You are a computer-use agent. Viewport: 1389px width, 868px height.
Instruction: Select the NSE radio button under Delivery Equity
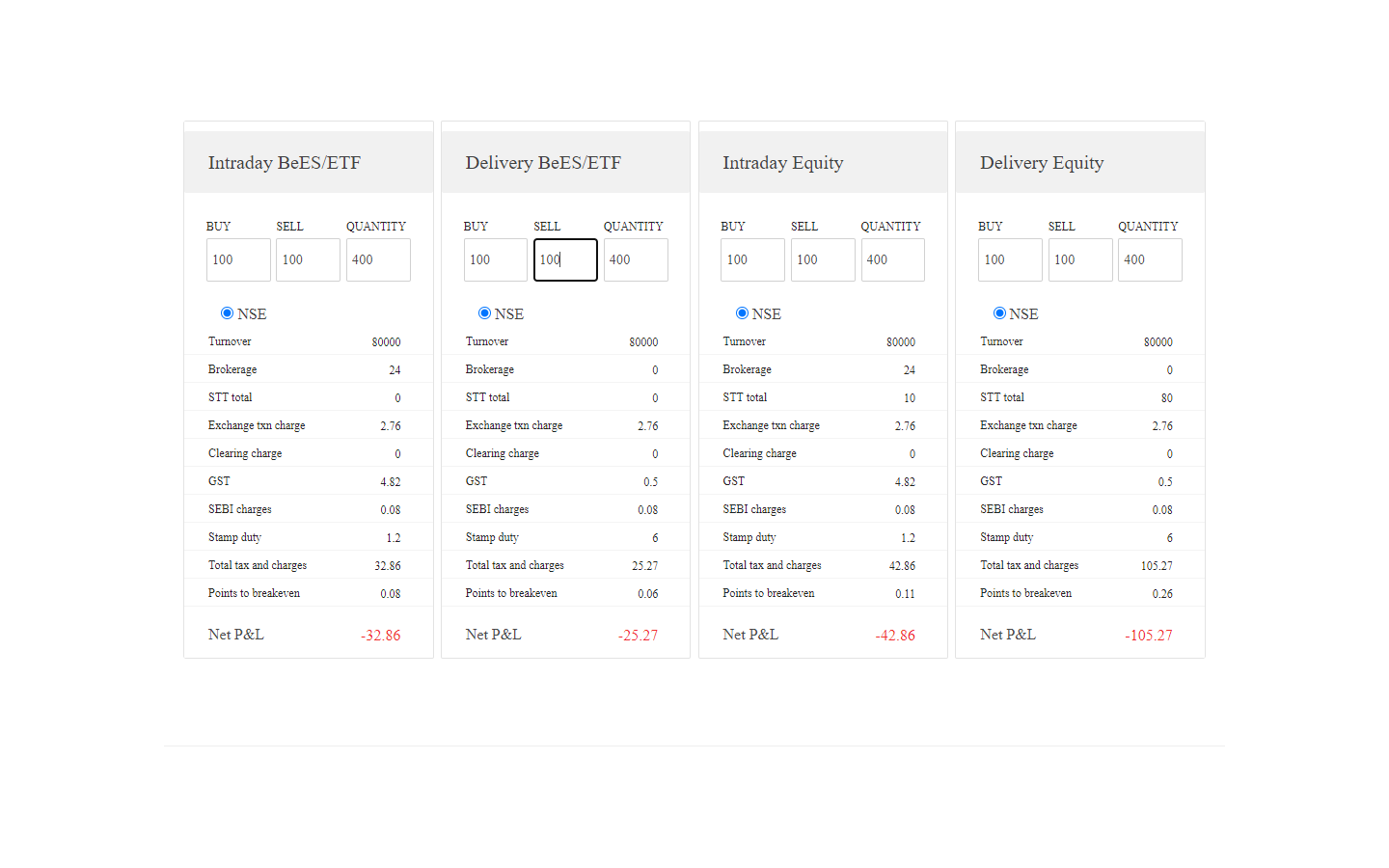[999, 312]
